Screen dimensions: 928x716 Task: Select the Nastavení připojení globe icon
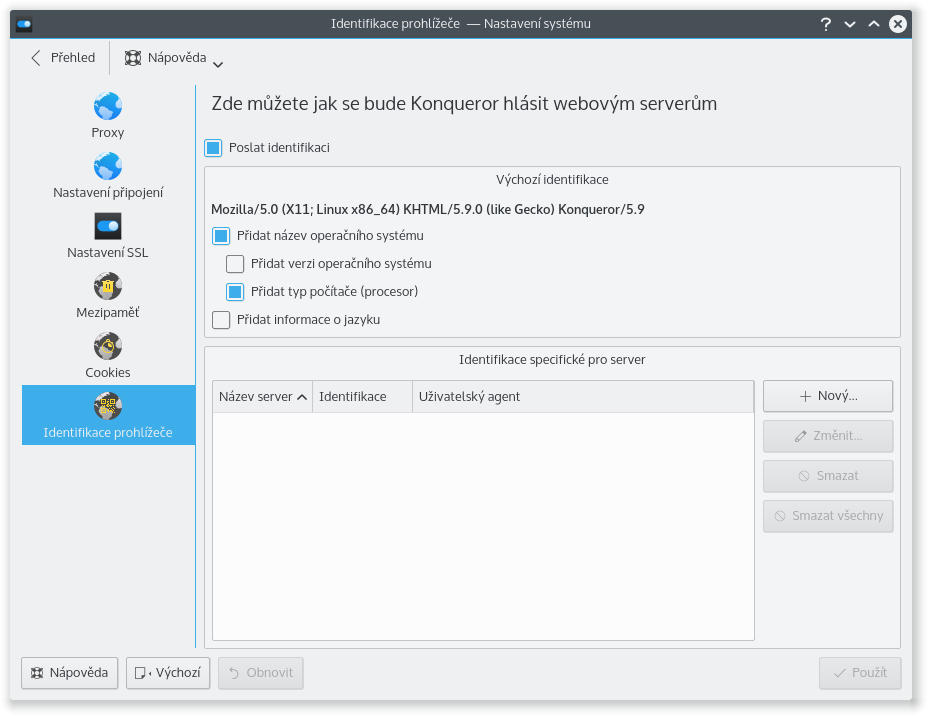pos(108,166)
